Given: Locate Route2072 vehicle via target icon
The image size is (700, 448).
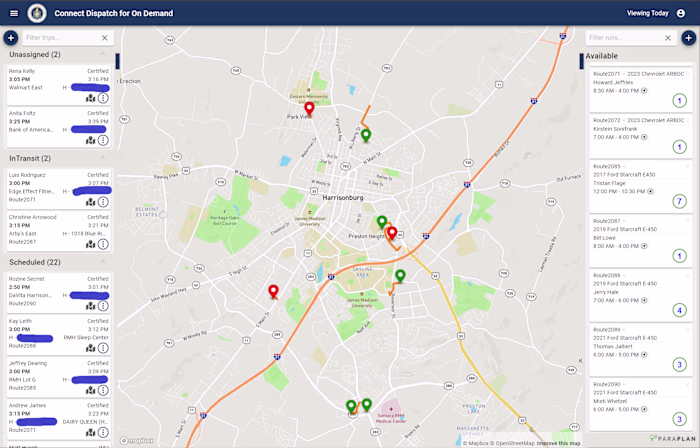Looking at the screenshot, I should [x=644, y=137].
